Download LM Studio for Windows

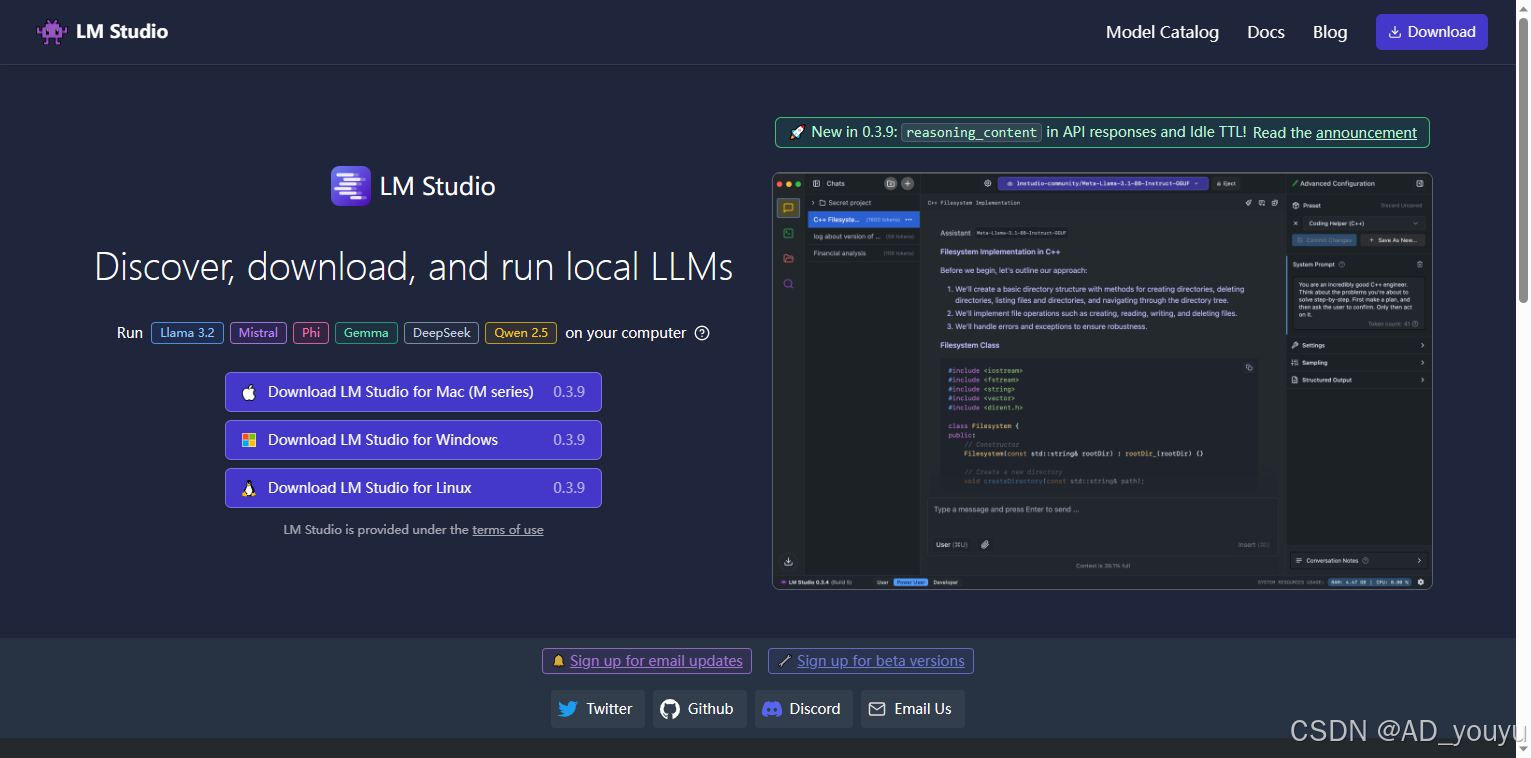[413, 440]
